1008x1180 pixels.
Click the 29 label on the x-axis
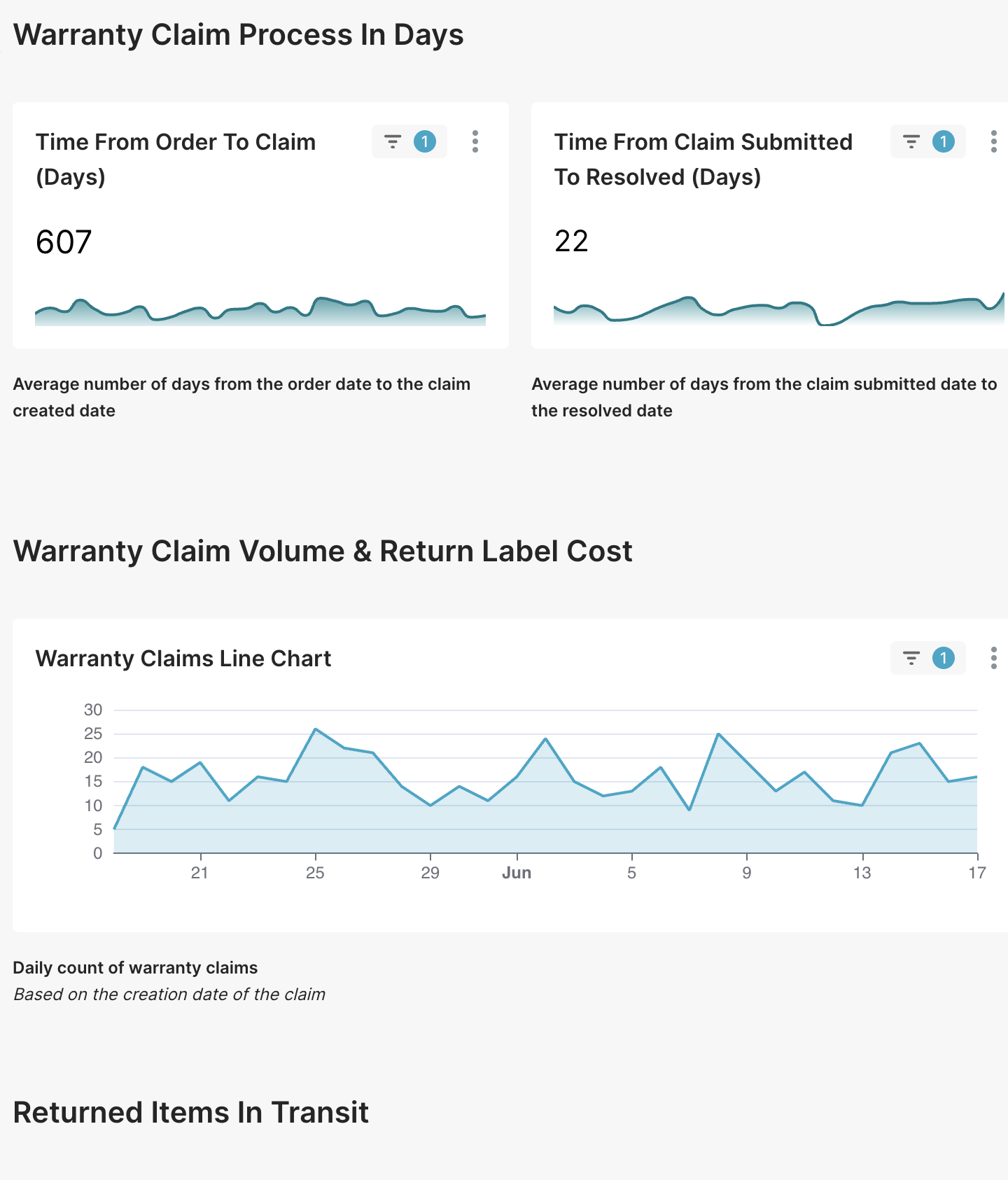coord(430,873)
